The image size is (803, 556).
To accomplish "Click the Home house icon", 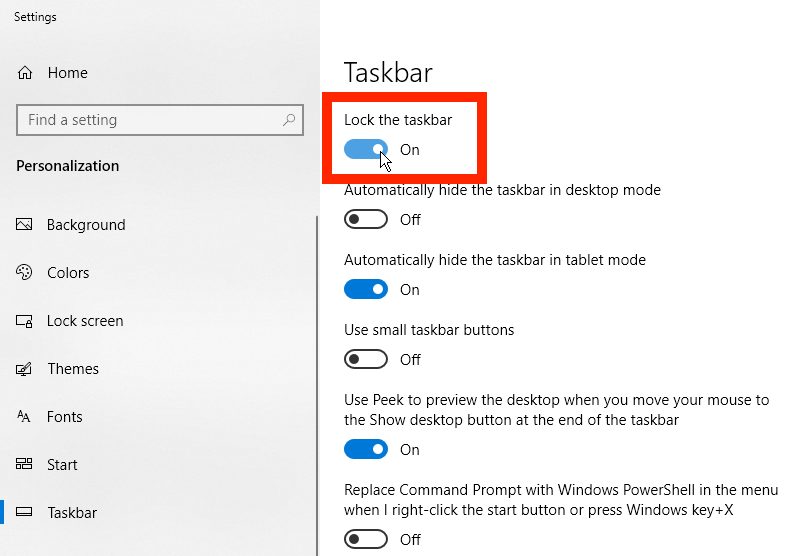I will point(25,73).
